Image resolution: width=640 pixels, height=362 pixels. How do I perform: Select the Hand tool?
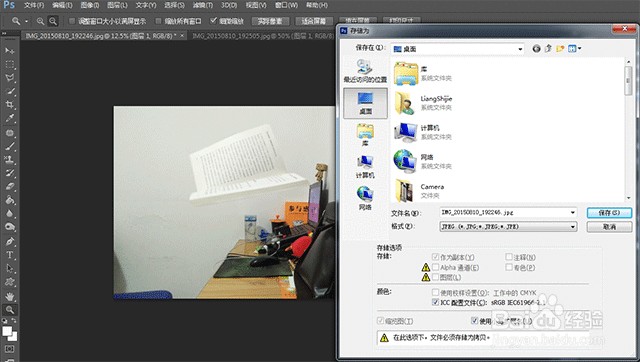point(9,296)
